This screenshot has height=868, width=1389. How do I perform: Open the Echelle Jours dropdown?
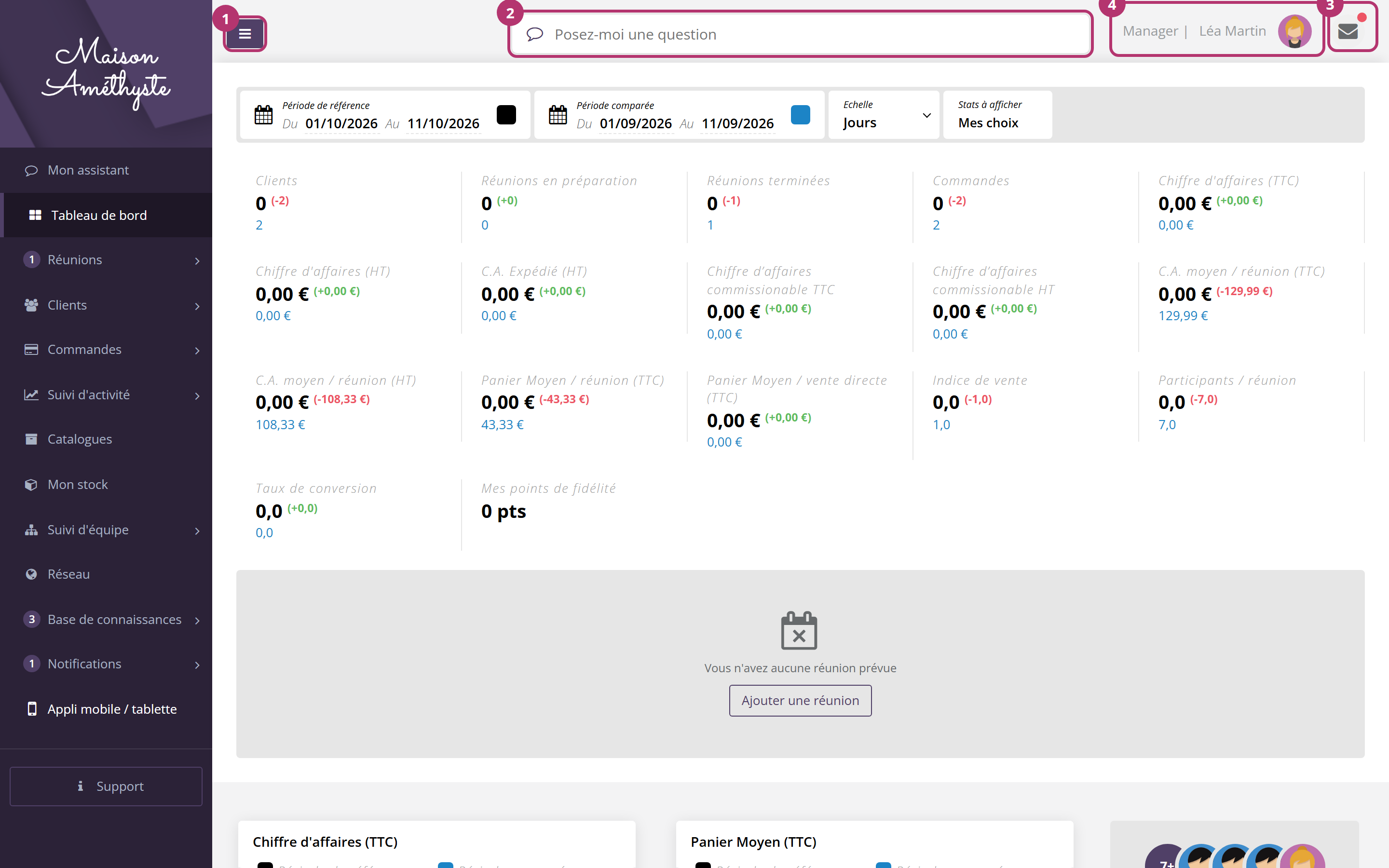[884, 115]
